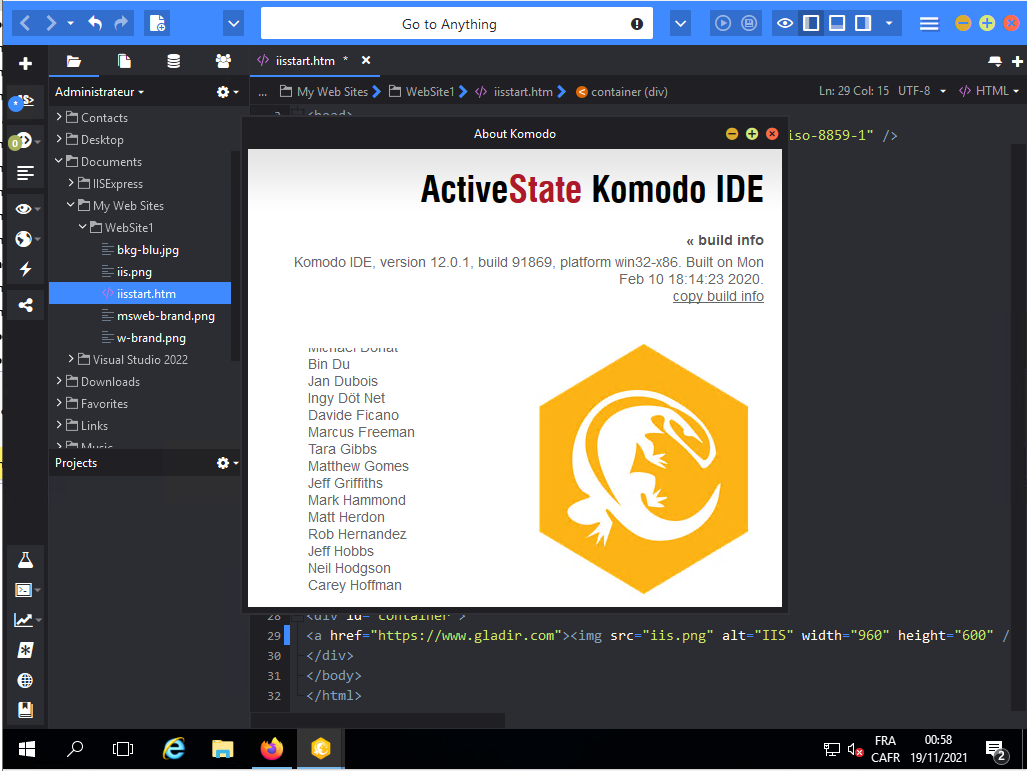Click the build info toggle link

pyautogui.click(x=724, y=240)
